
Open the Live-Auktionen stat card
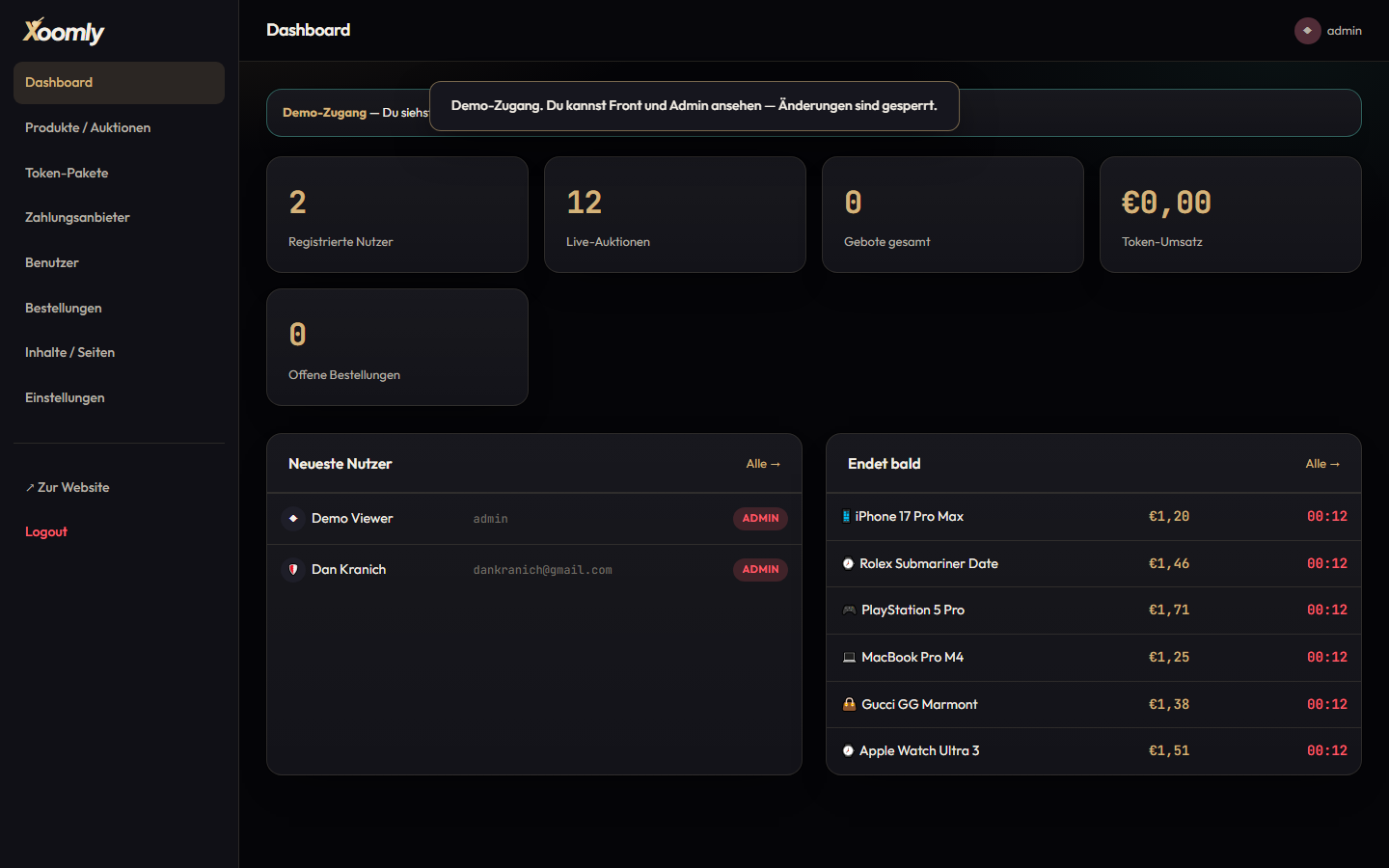pyautogui.click(x=675, y=215)
